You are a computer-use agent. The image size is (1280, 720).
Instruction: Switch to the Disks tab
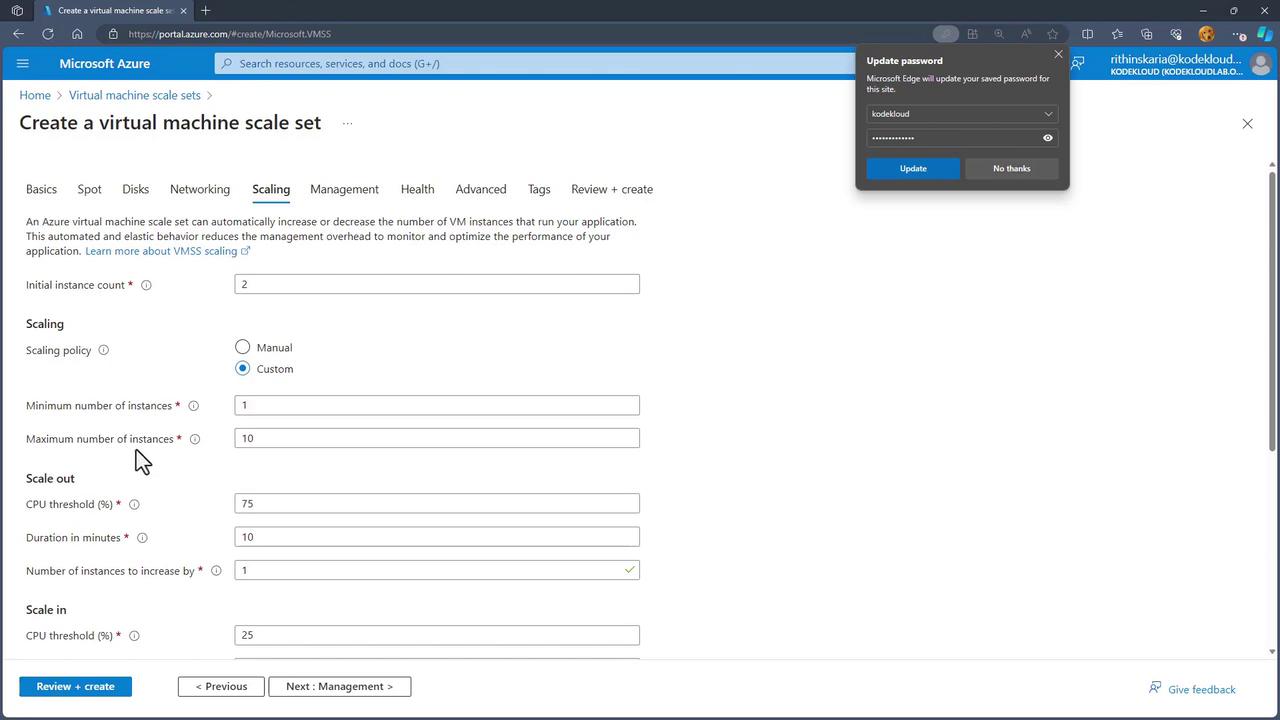point(135,189)
